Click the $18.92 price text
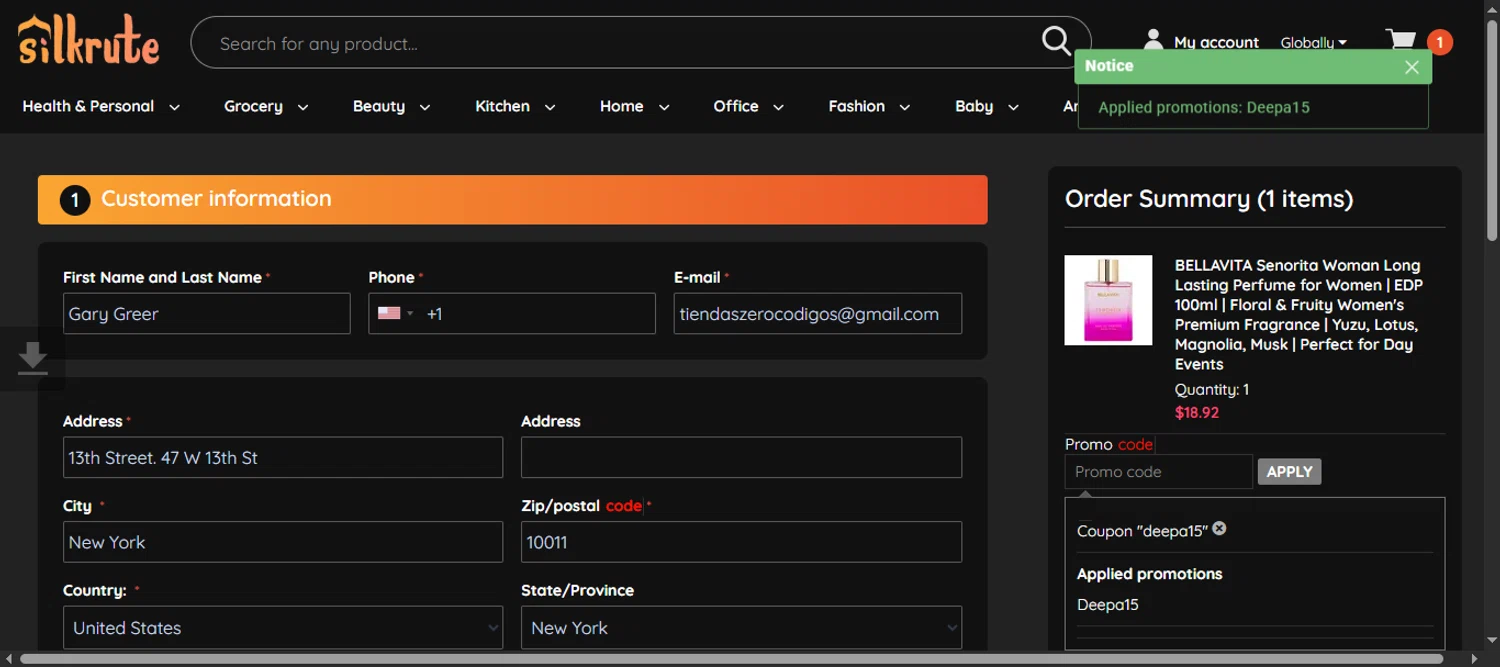The width and height of the screenshot is (1500, 667). tap(1197, 412)
